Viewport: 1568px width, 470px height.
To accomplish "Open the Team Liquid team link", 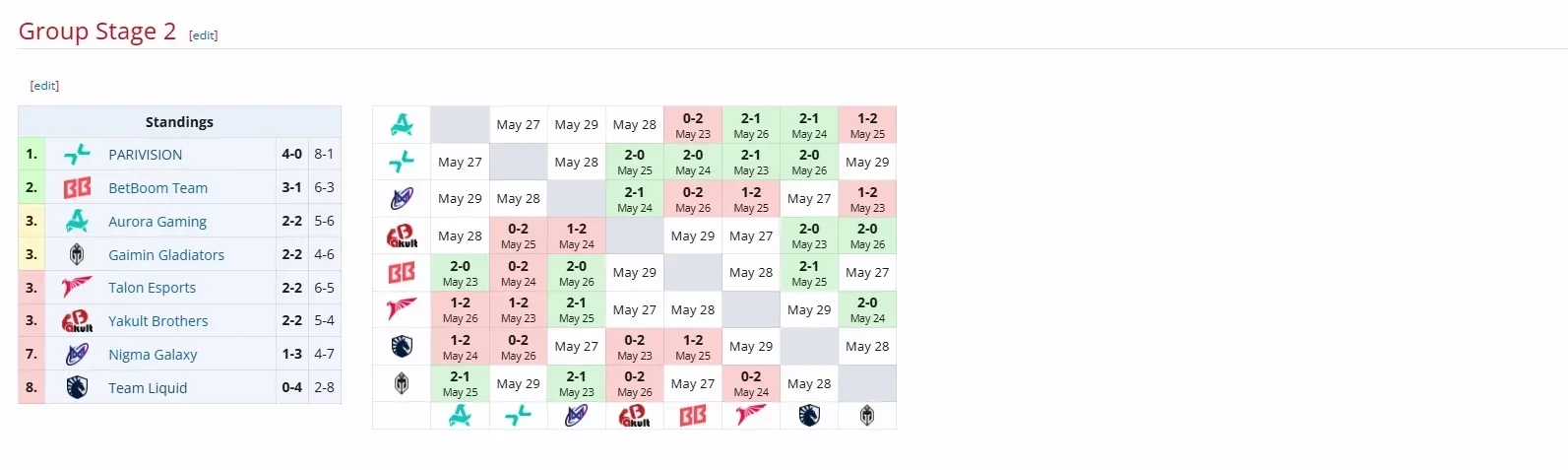I will [148, 388].
